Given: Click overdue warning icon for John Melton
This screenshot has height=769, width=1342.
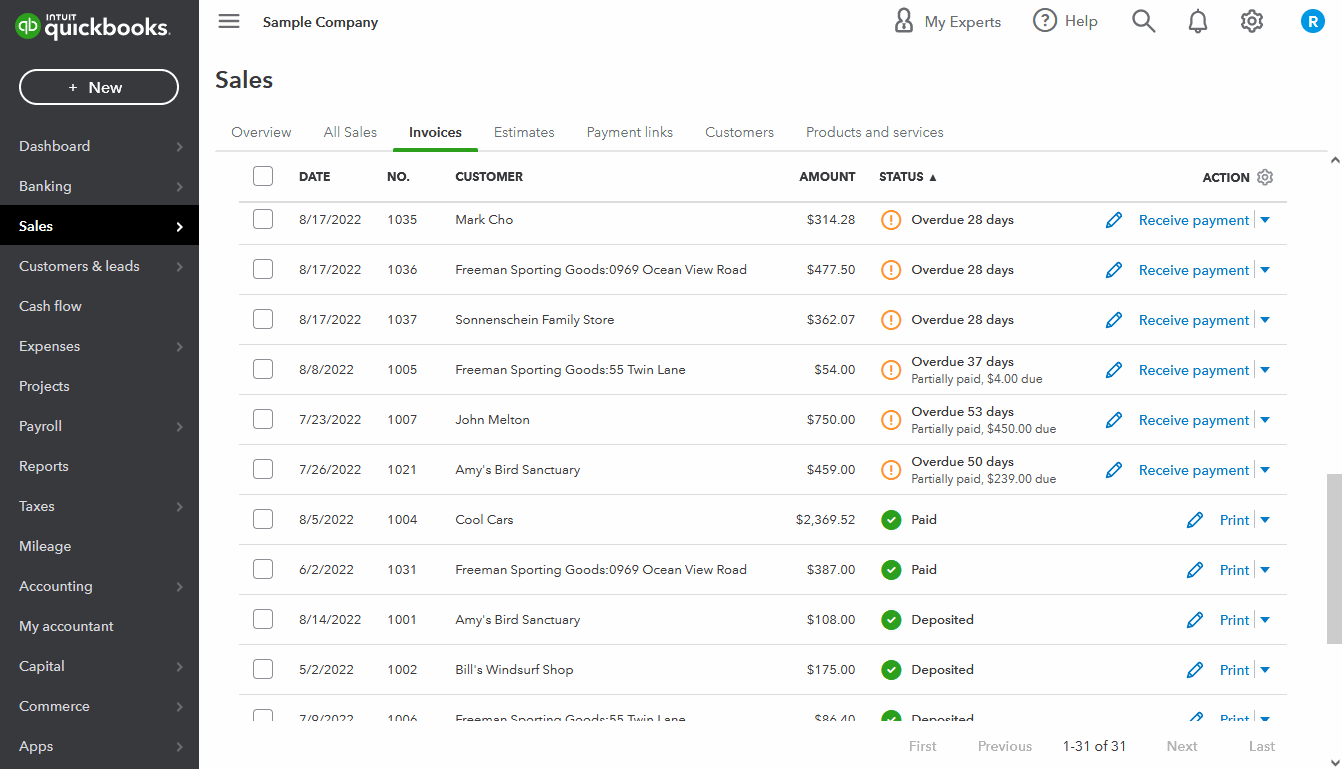Looking at the screenshot, I should pos(891,420).
